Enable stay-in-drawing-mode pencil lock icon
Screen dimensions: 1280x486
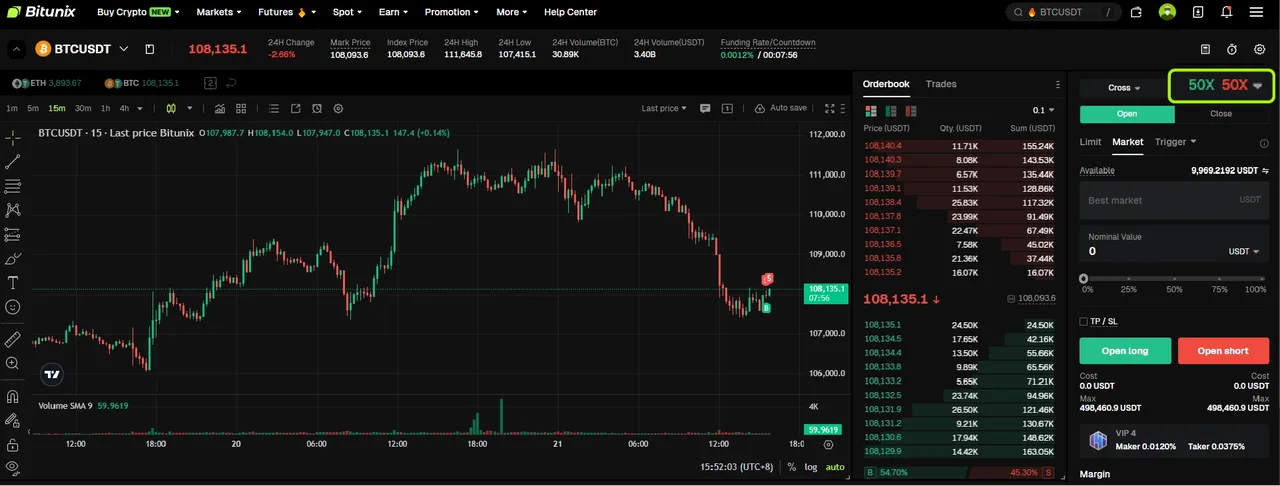pyautogui.click(x=13, y=421)
